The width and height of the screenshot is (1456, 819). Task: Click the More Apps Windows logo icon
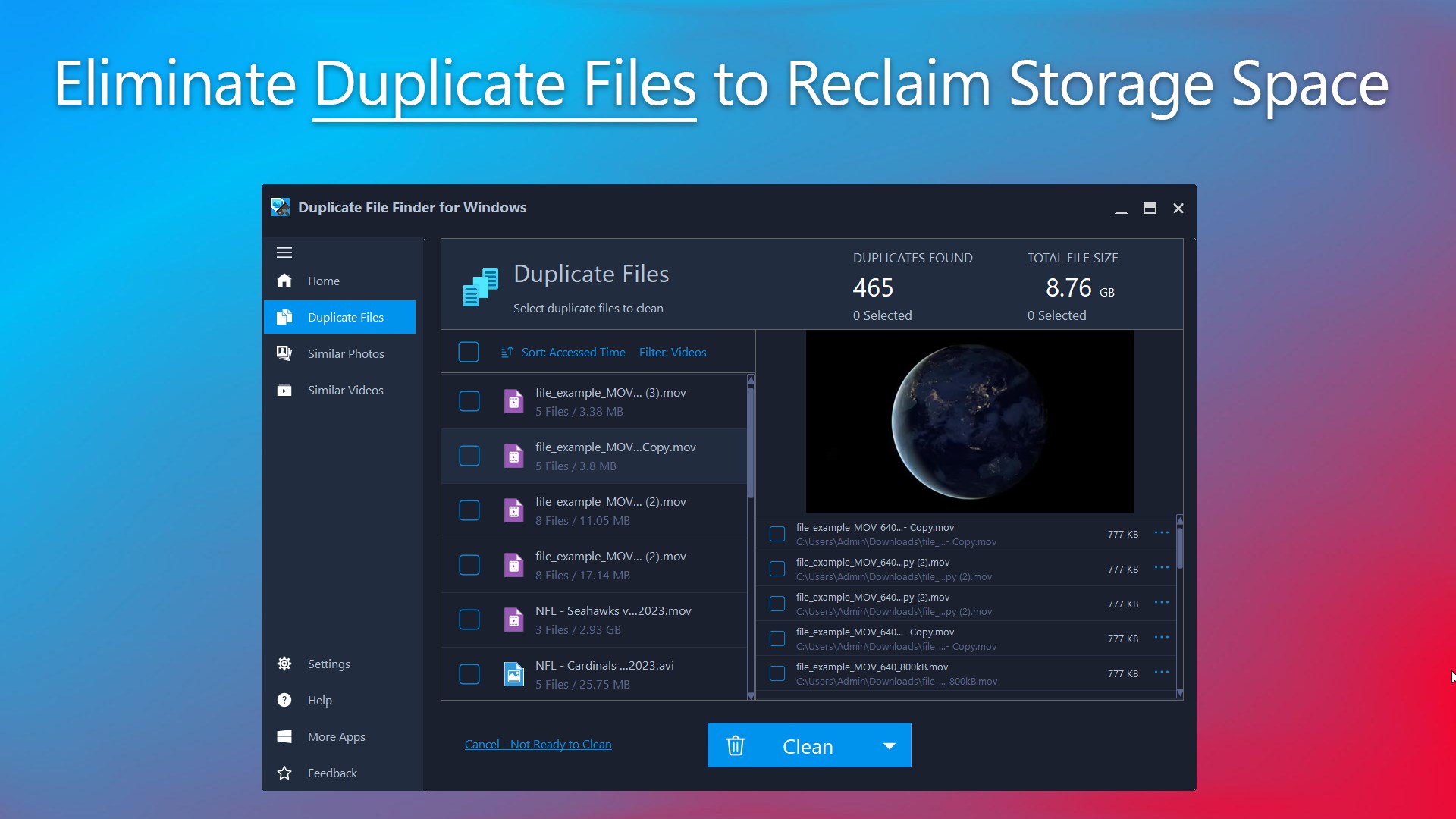point(284,736)
